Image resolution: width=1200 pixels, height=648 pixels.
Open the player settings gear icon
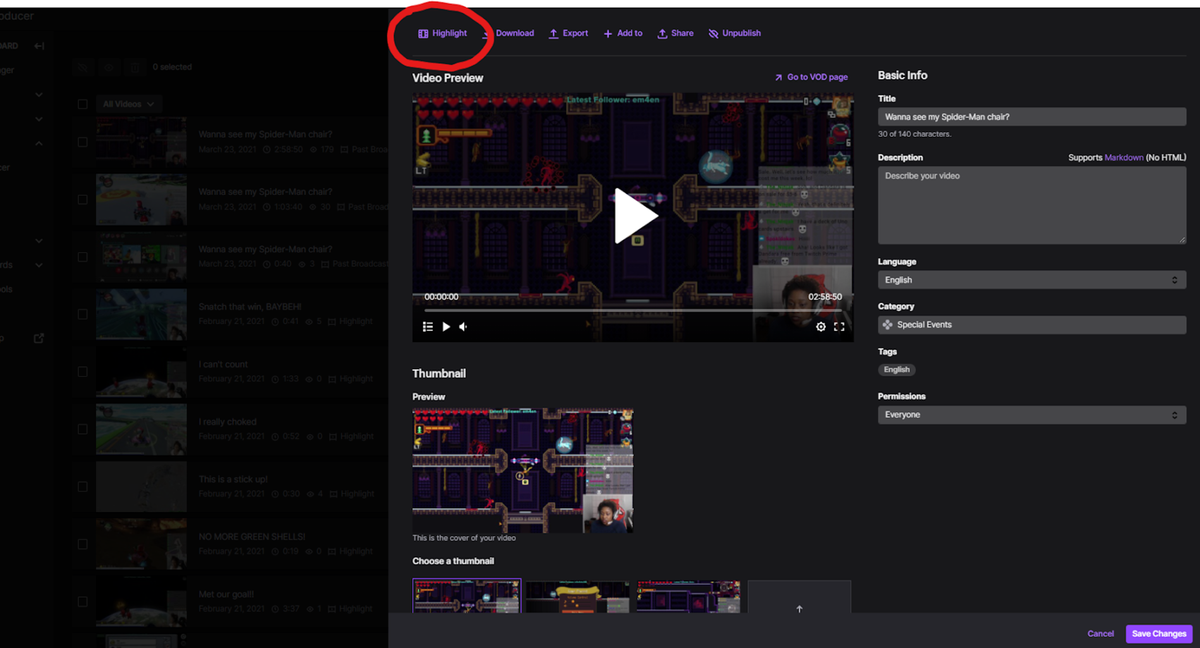click(821, 327)
